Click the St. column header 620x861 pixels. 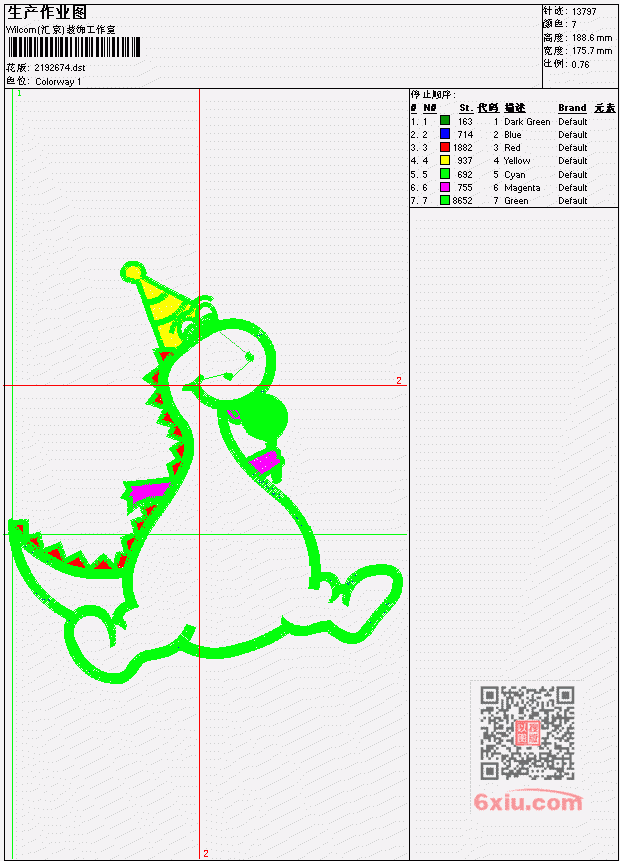(466, 108)
